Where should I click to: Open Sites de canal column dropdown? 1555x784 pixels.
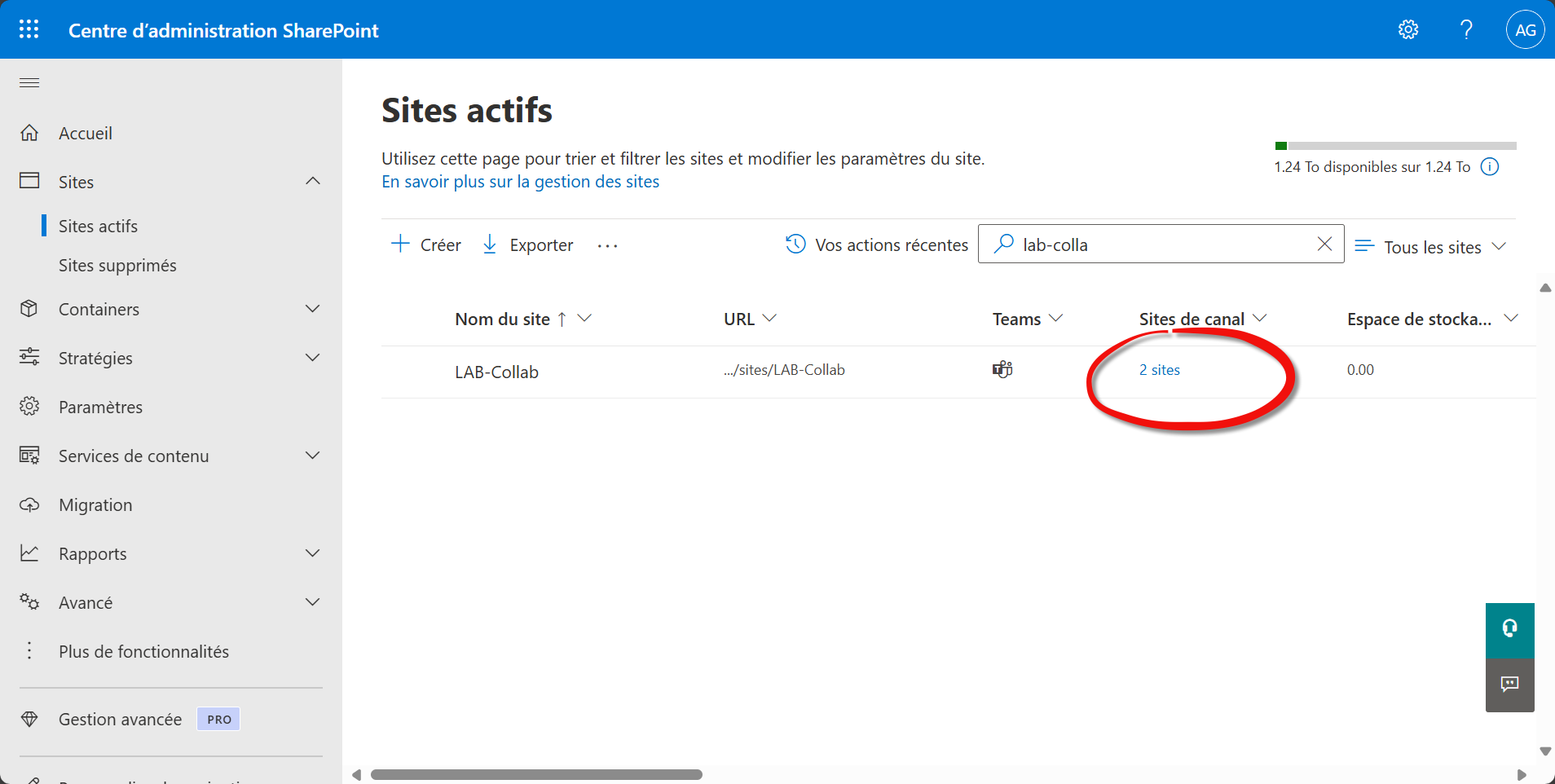(1260, 319)
